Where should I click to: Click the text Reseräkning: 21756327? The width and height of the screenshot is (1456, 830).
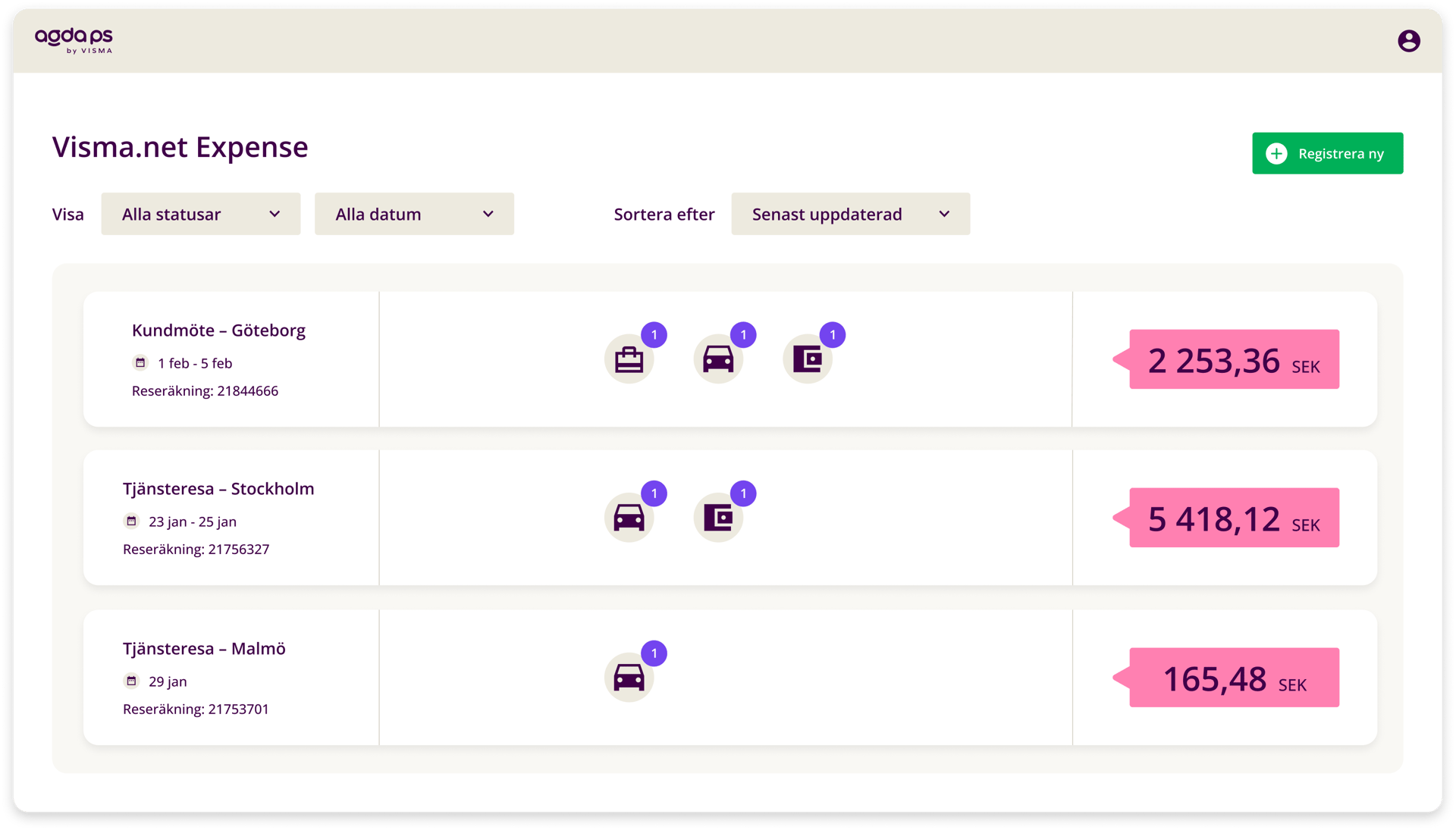(x=196, y=550)
